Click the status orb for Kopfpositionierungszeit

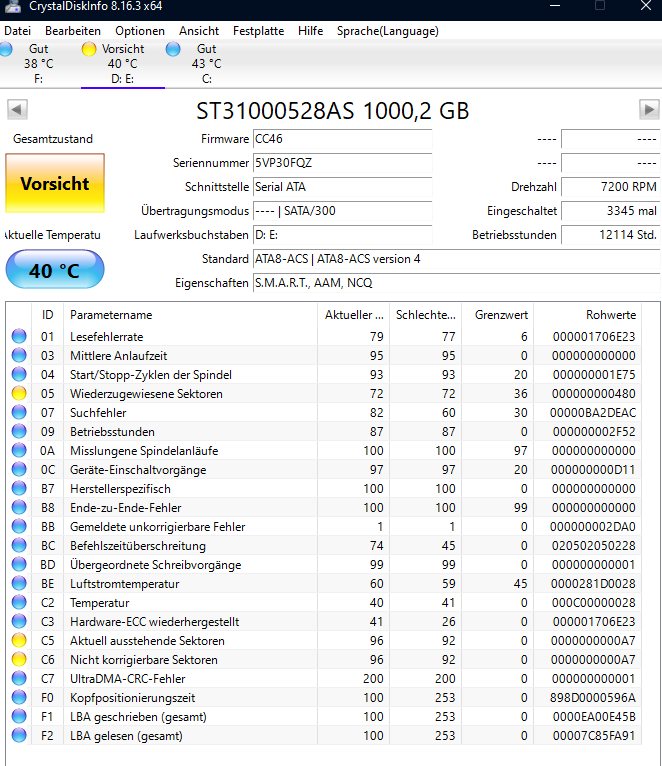19,698
